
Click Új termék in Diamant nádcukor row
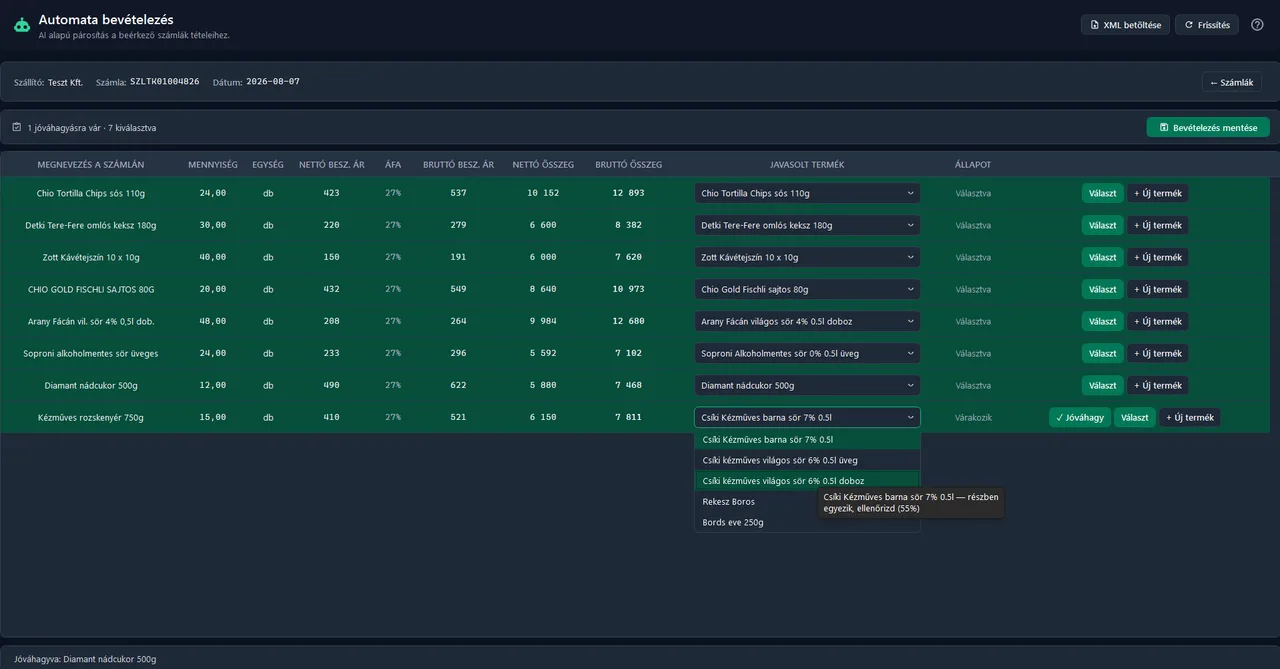pos(1158,385)
